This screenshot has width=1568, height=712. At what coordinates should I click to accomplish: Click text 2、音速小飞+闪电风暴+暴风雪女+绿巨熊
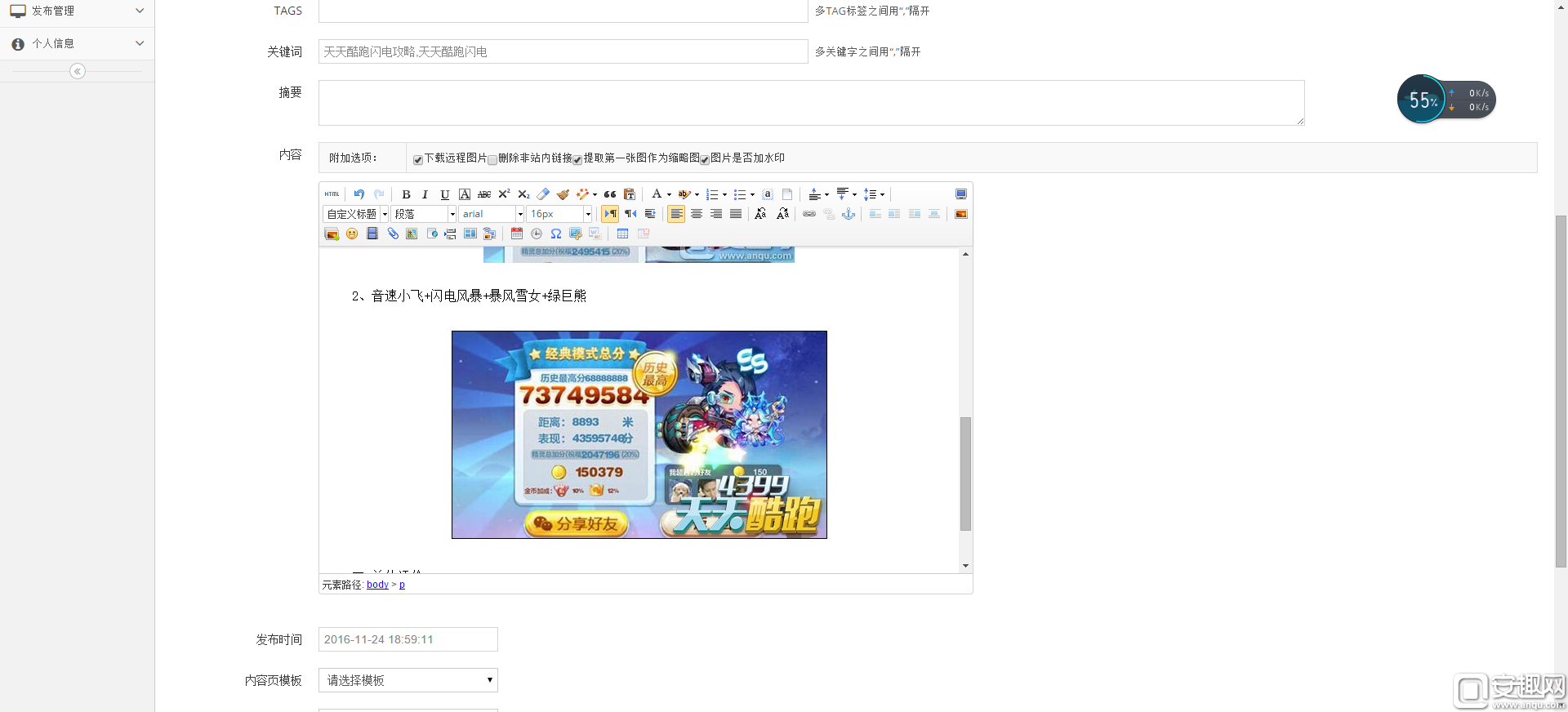click(469, 296)
